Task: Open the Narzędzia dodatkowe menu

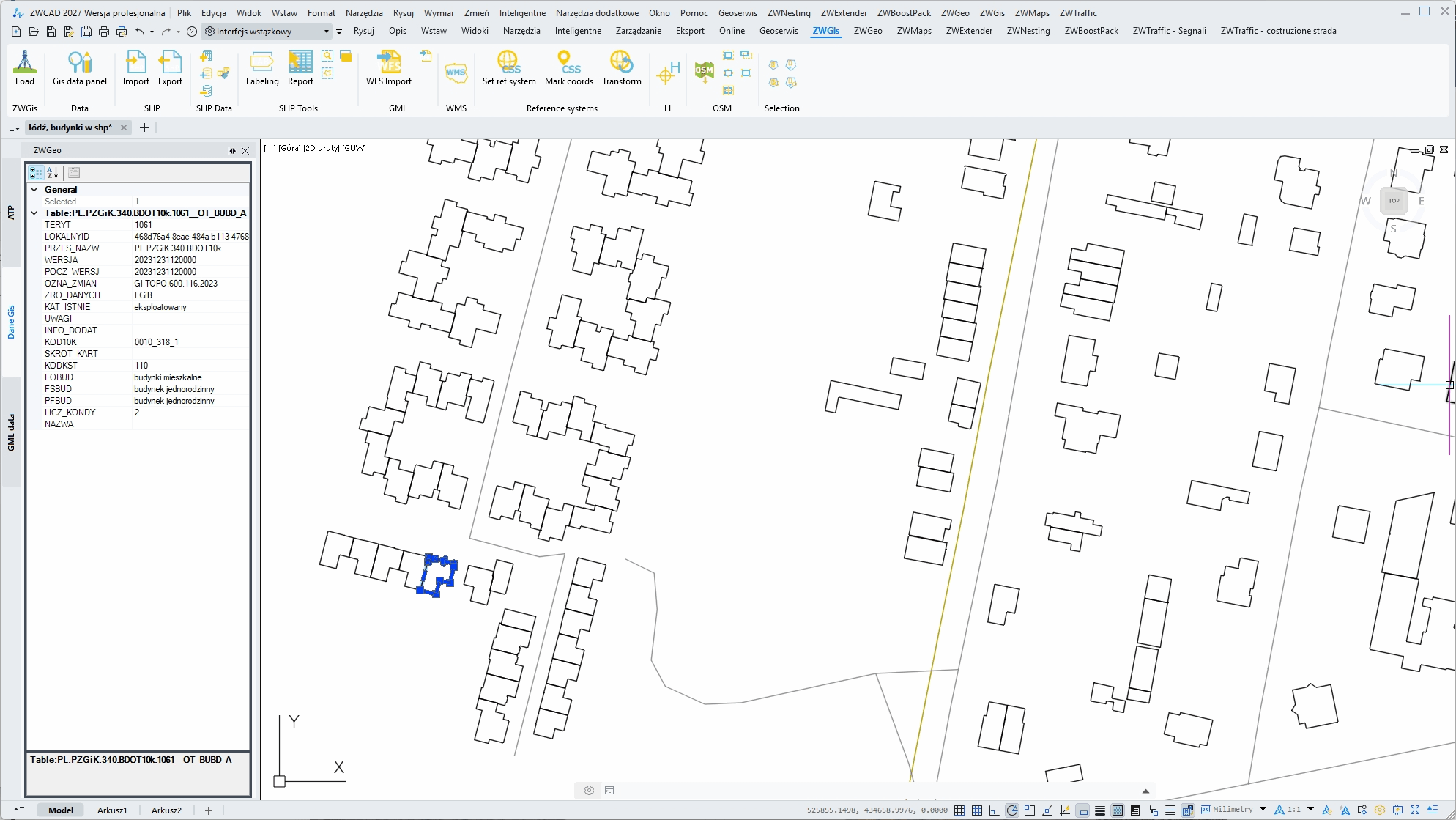Action: pyautogui.click(x=597, y=12)
